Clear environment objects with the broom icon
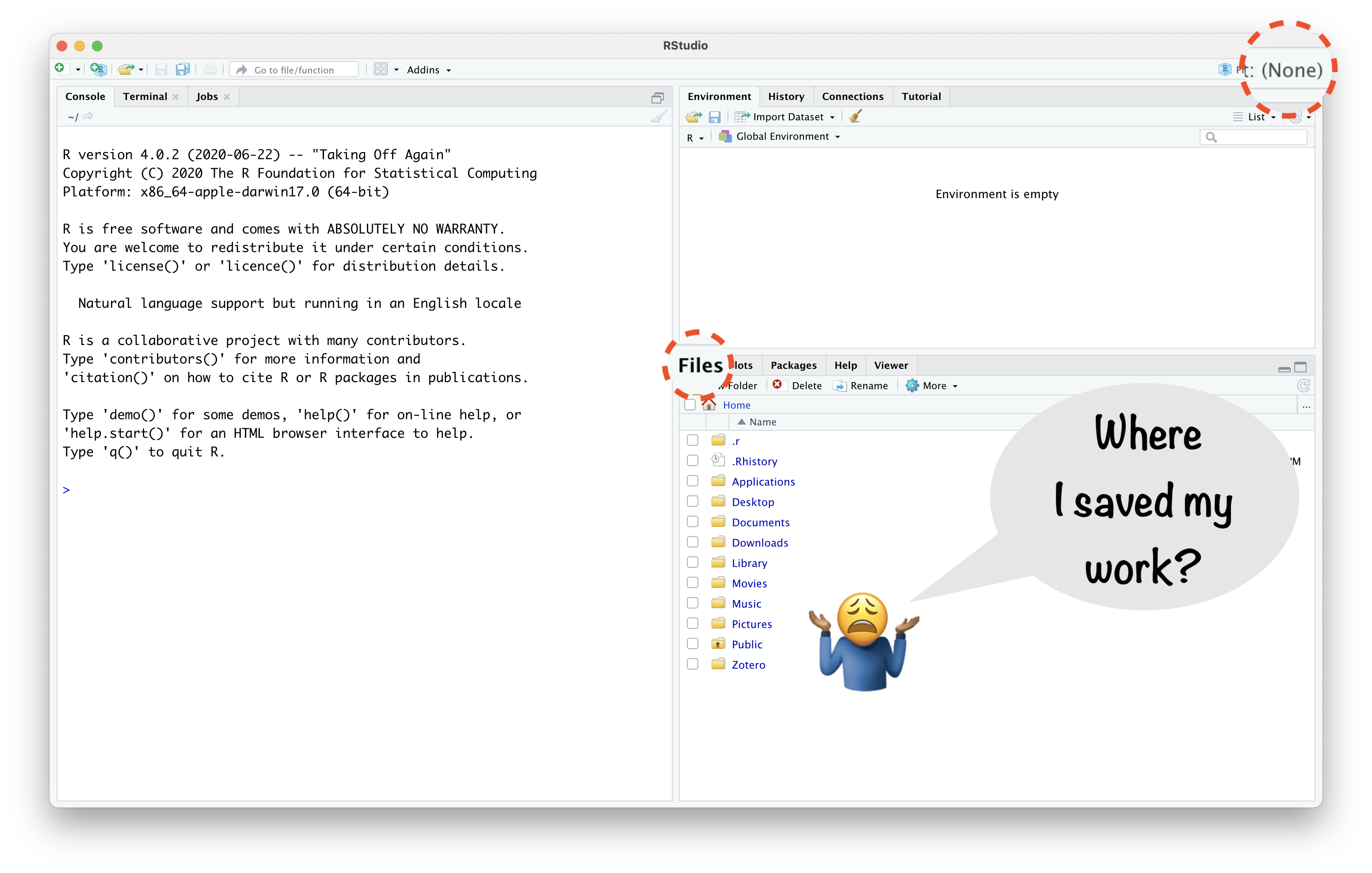 coord(855,117)
